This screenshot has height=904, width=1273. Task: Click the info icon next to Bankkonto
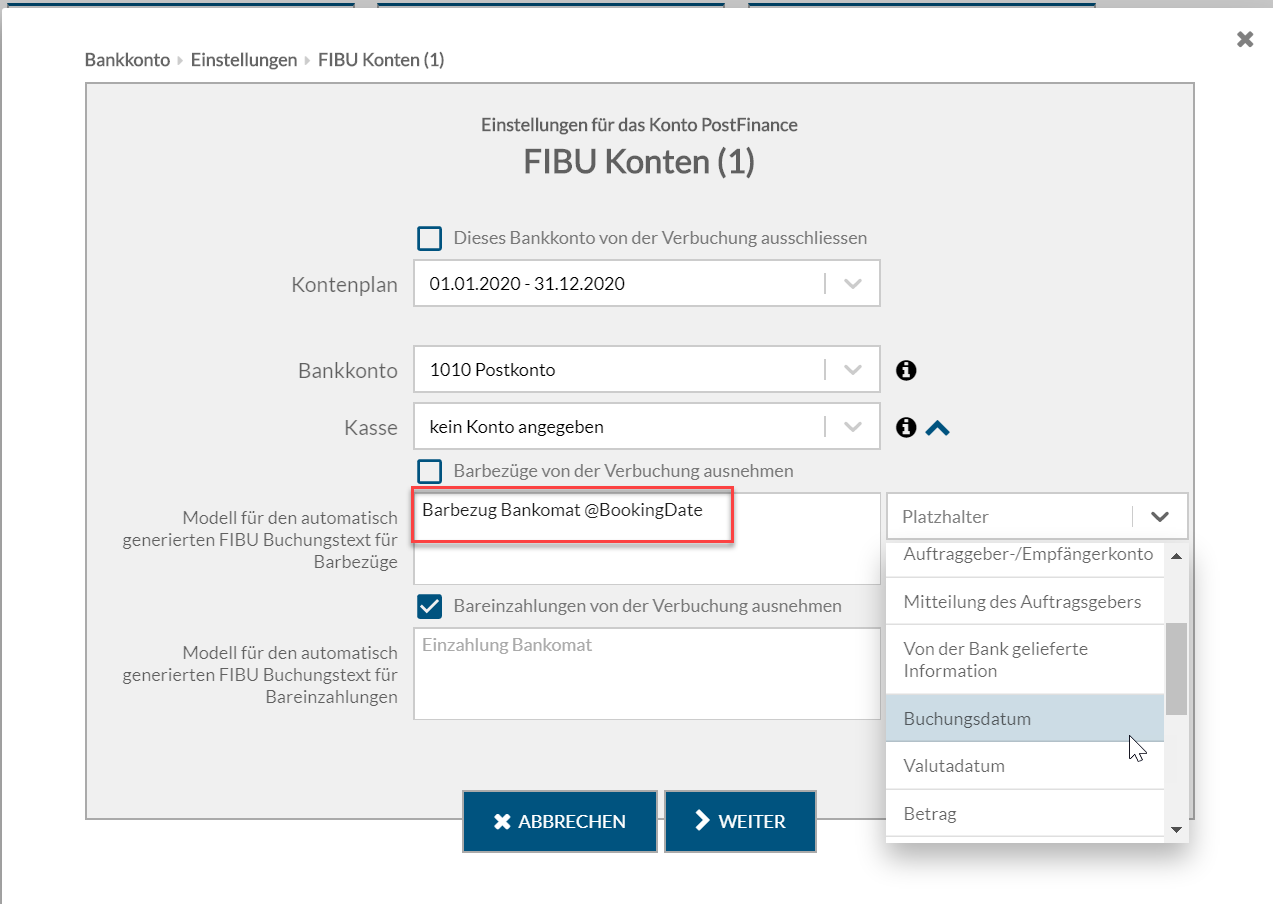click(906, 370)
